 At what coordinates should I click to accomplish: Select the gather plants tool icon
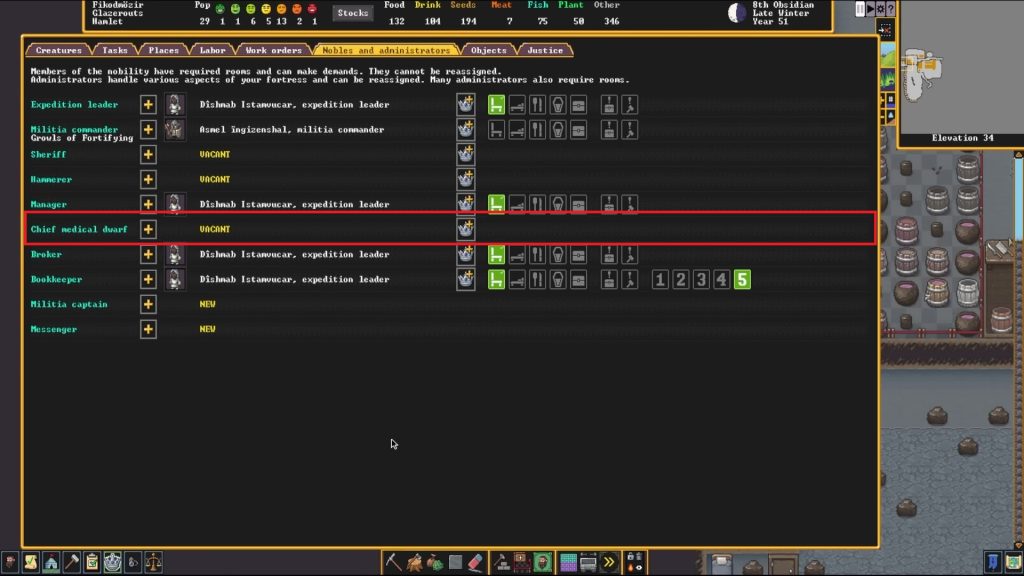(x=435, y=562)
